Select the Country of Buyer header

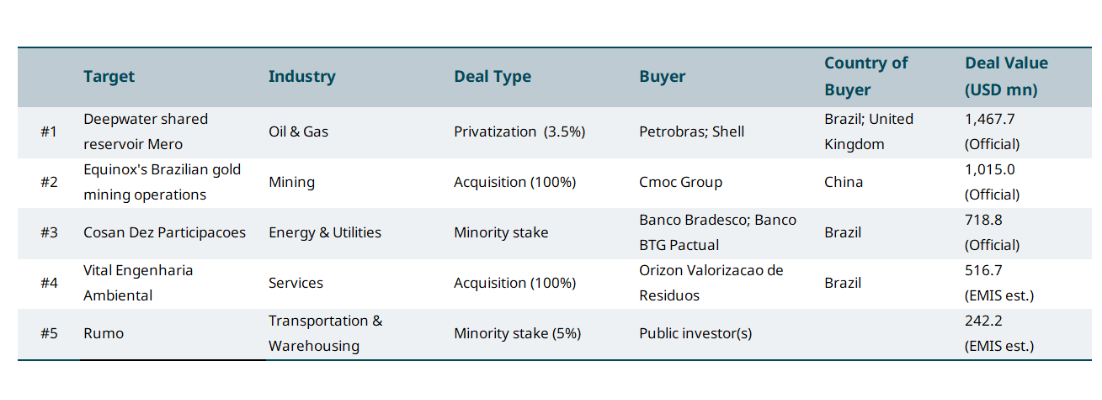[865, 76]
